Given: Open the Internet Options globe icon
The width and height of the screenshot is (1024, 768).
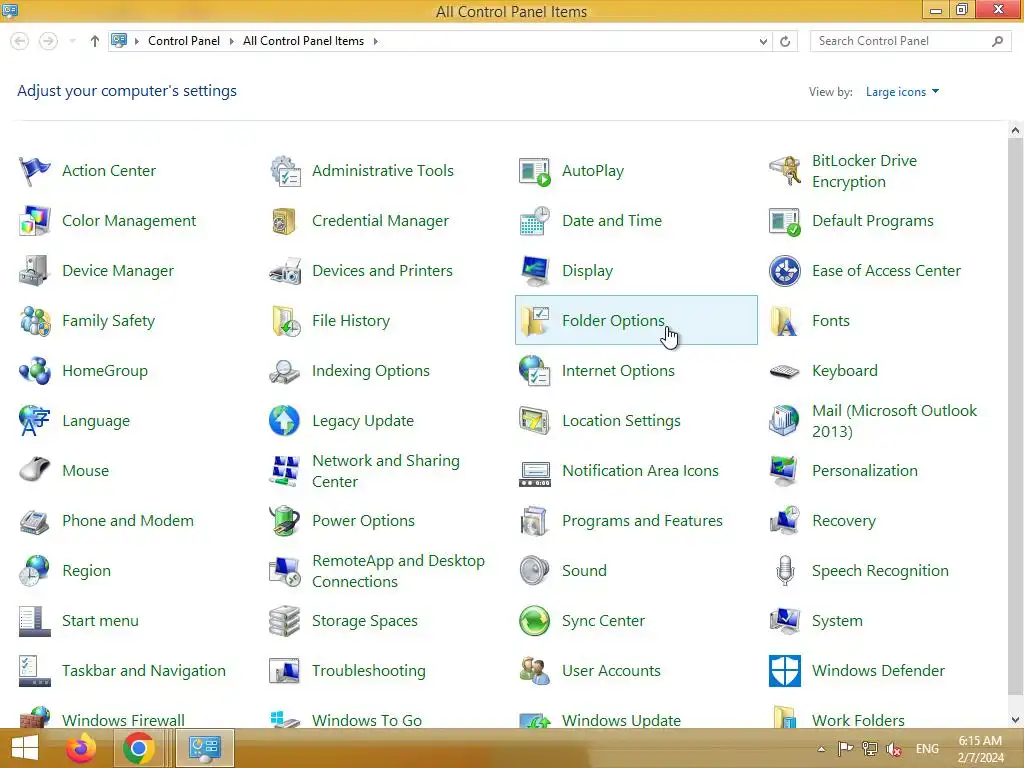Looking at the screenshot, I should [535, 371].
